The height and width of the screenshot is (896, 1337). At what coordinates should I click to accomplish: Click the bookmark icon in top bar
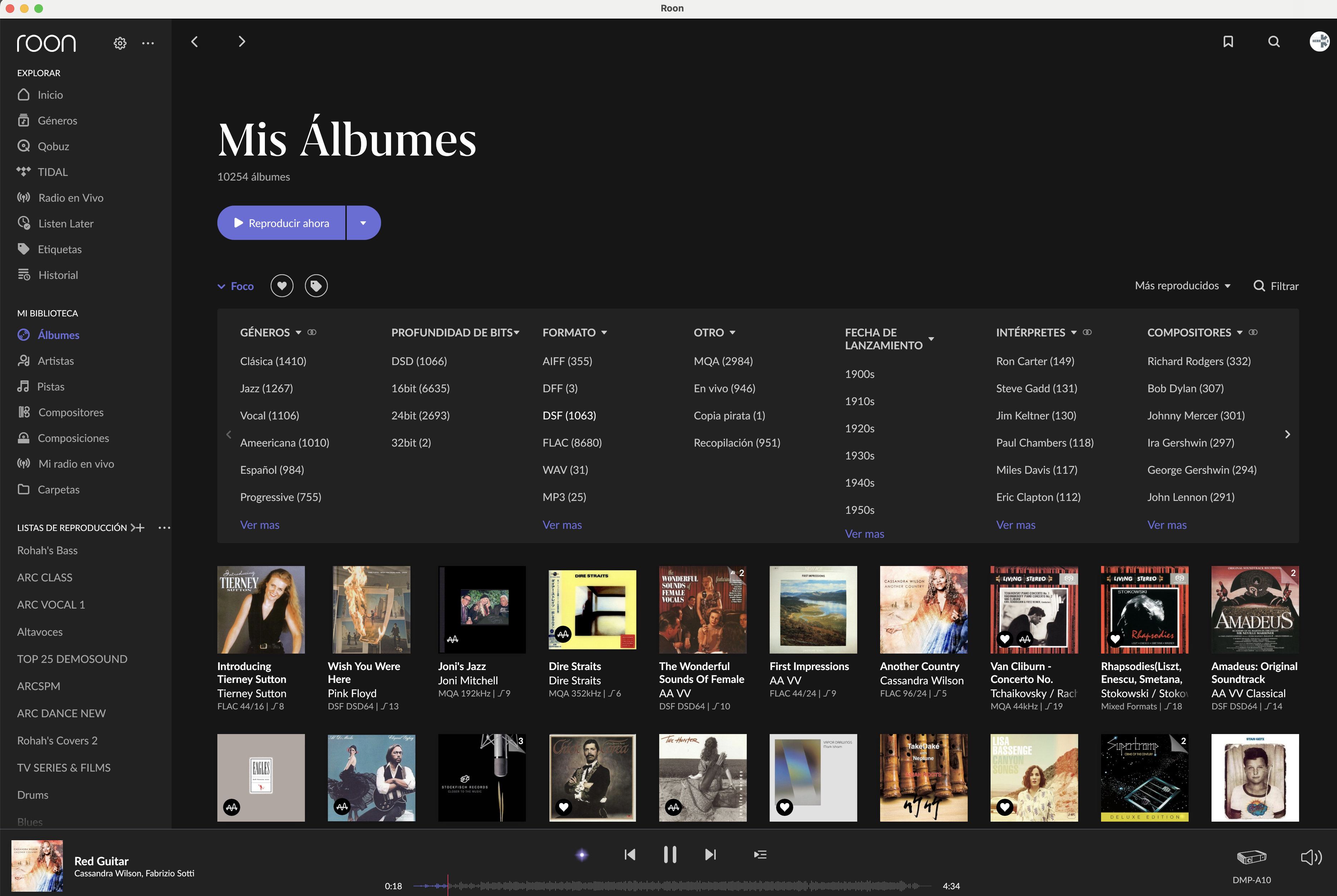click(x=1228, y=42)
